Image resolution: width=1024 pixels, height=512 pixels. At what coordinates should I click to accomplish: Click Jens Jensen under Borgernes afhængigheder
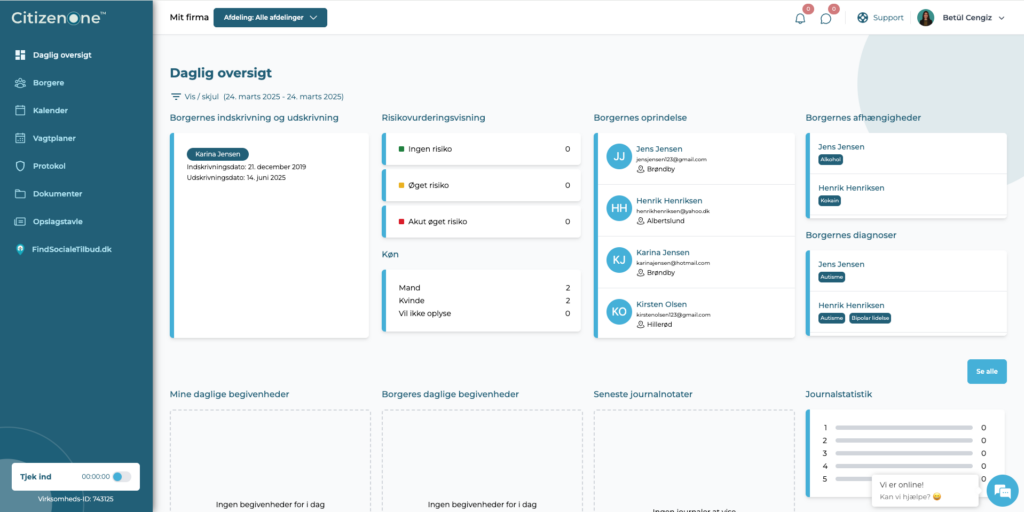click(x=841, y=147)
